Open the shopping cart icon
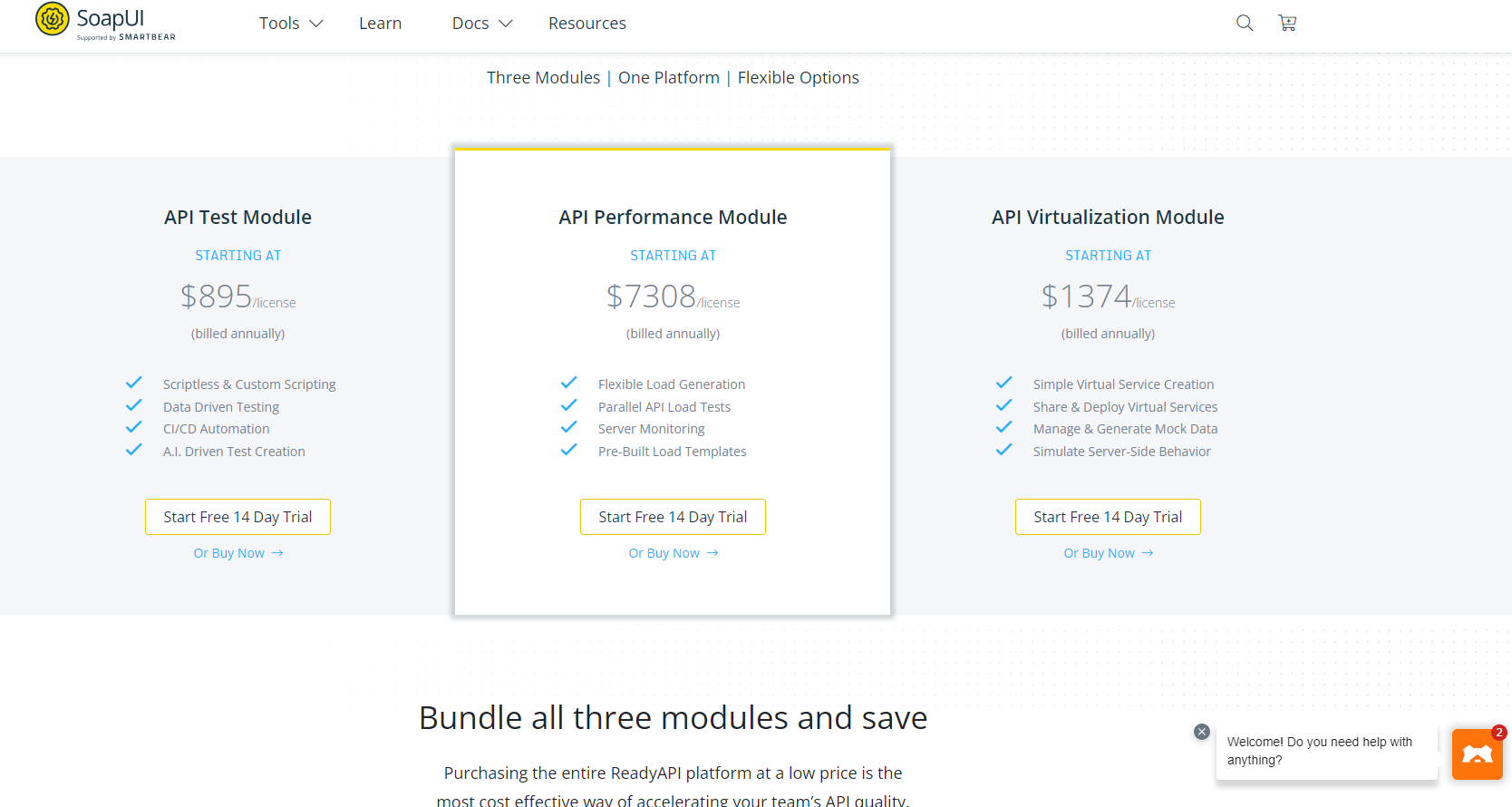 click(x=1287, y=23)
